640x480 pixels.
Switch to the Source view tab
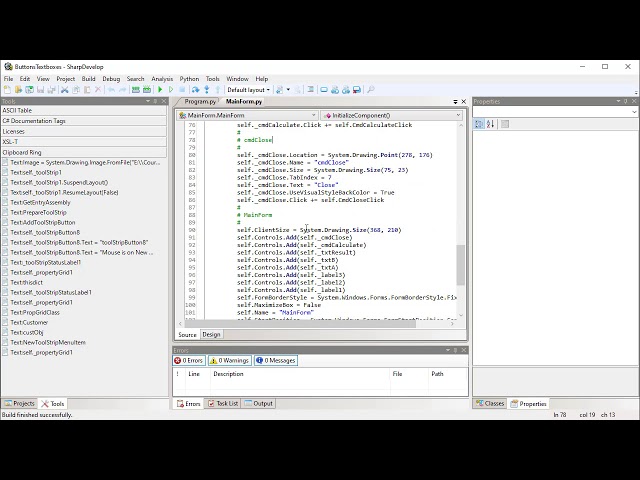tap(187, 335)
